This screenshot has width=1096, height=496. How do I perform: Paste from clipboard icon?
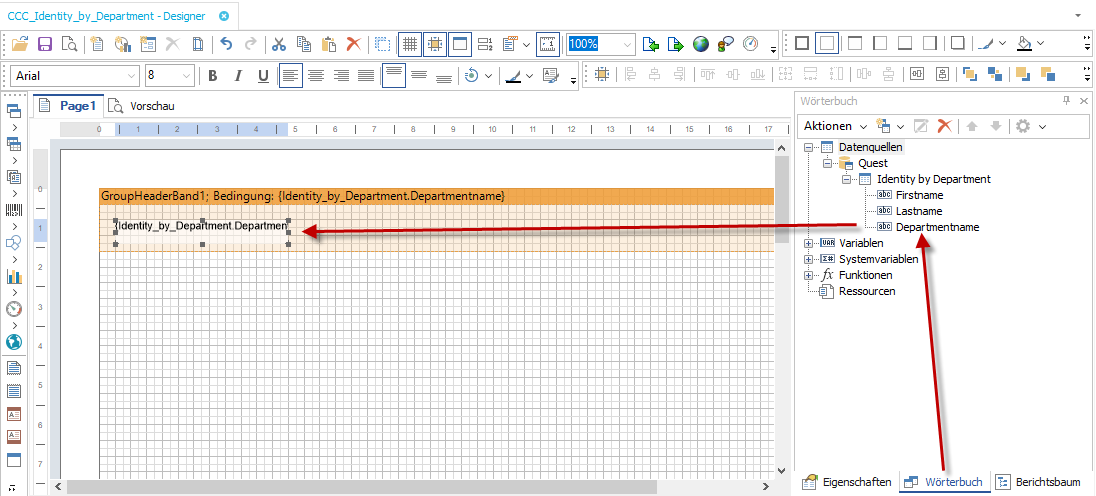(329, 44)
